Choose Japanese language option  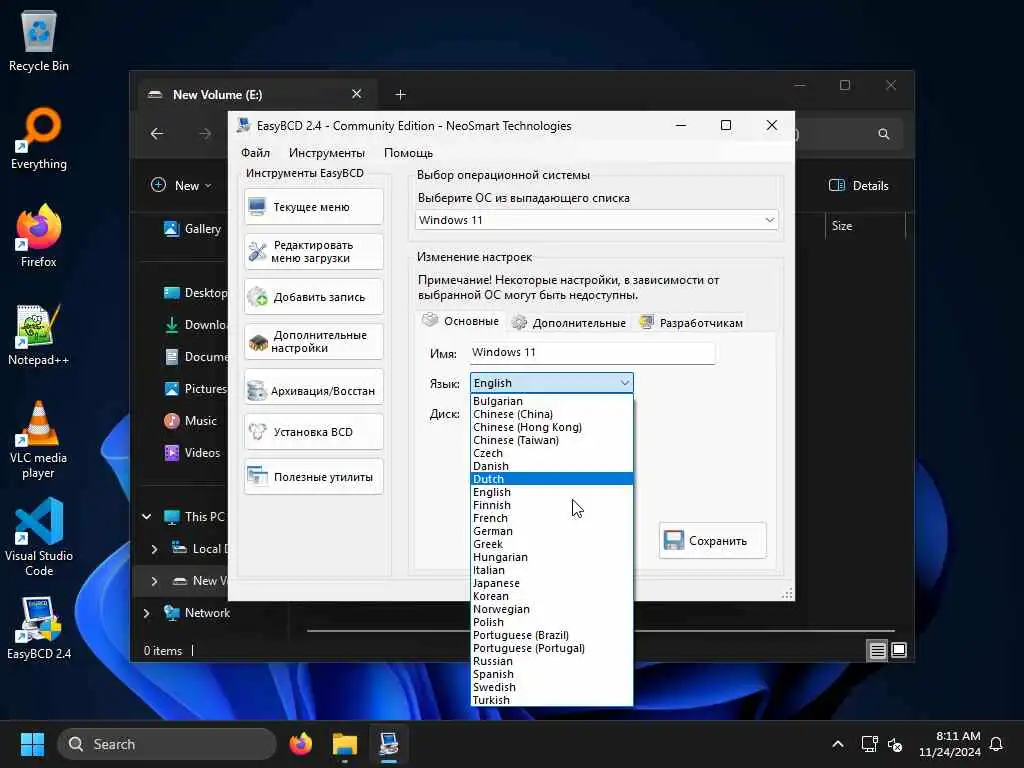click(x=552, y=583)
